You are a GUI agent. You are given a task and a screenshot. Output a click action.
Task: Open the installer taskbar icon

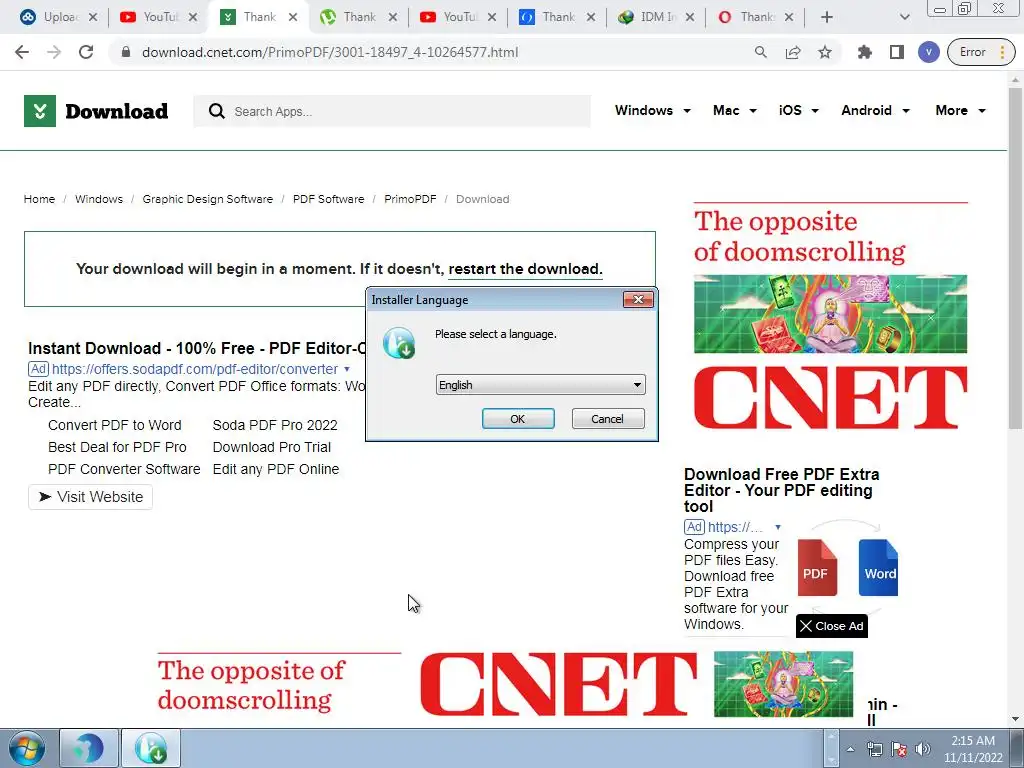151,748
